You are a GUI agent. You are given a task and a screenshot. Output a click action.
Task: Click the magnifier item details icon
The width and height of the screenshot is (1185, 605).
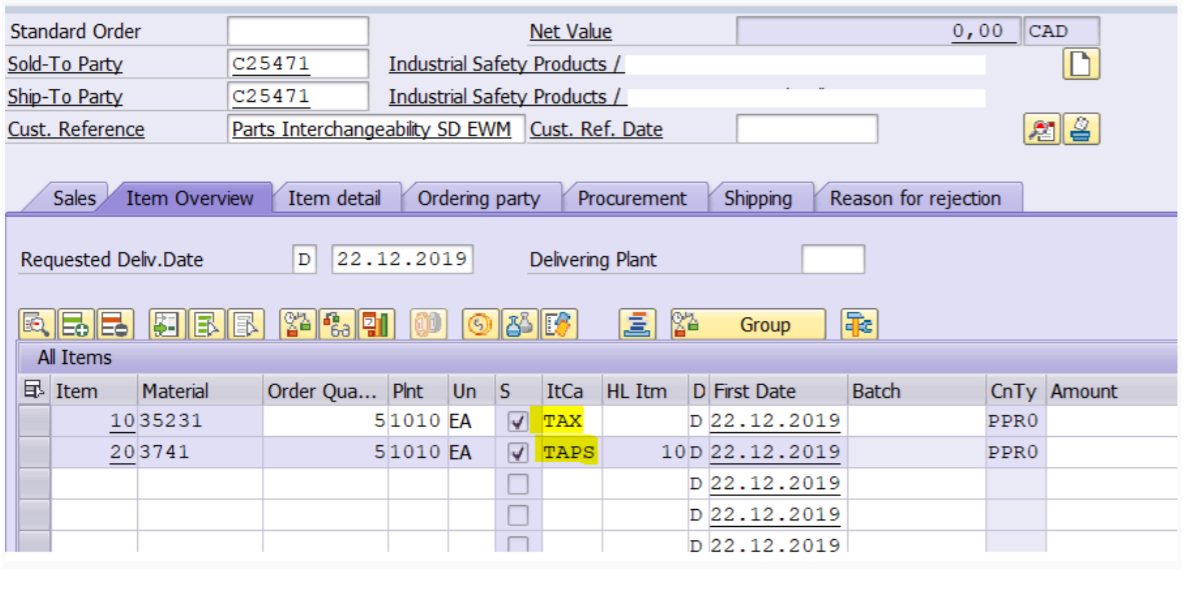point(37,324)
